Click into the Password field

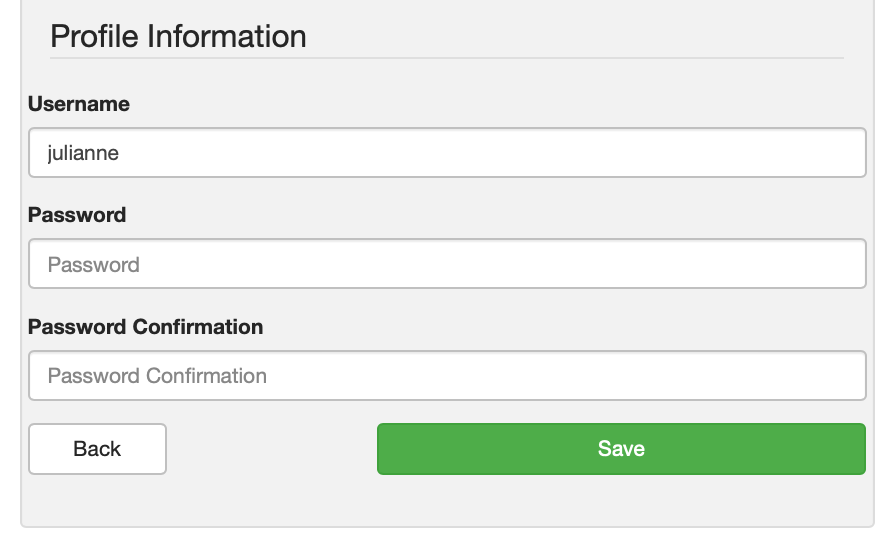(447, 264)
